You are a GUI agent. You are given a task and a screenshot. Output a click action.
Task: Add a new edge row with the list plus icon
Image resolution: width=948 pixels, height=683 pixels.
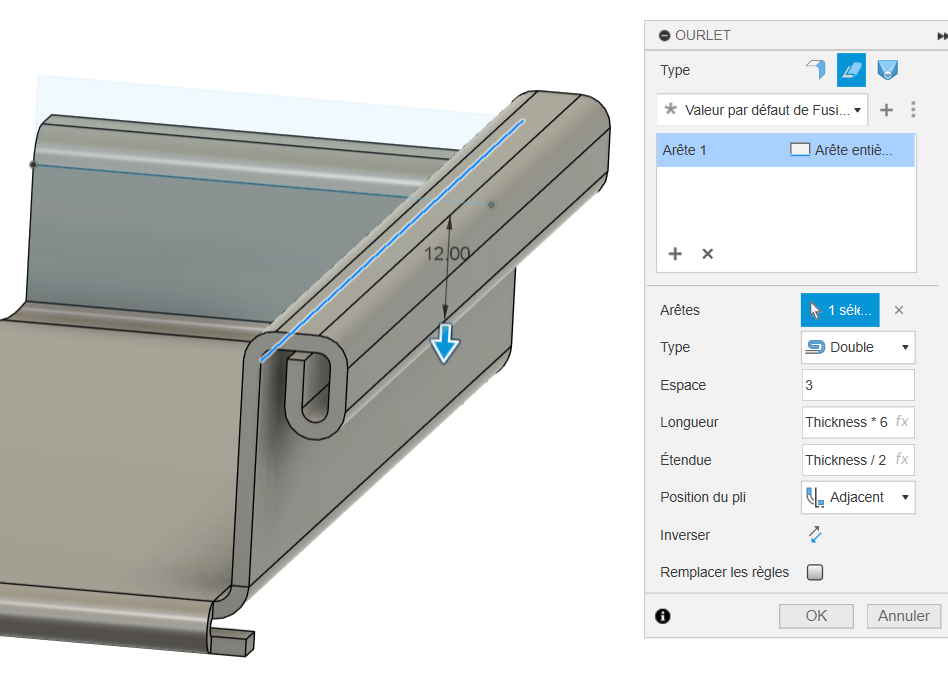point(675,254)
